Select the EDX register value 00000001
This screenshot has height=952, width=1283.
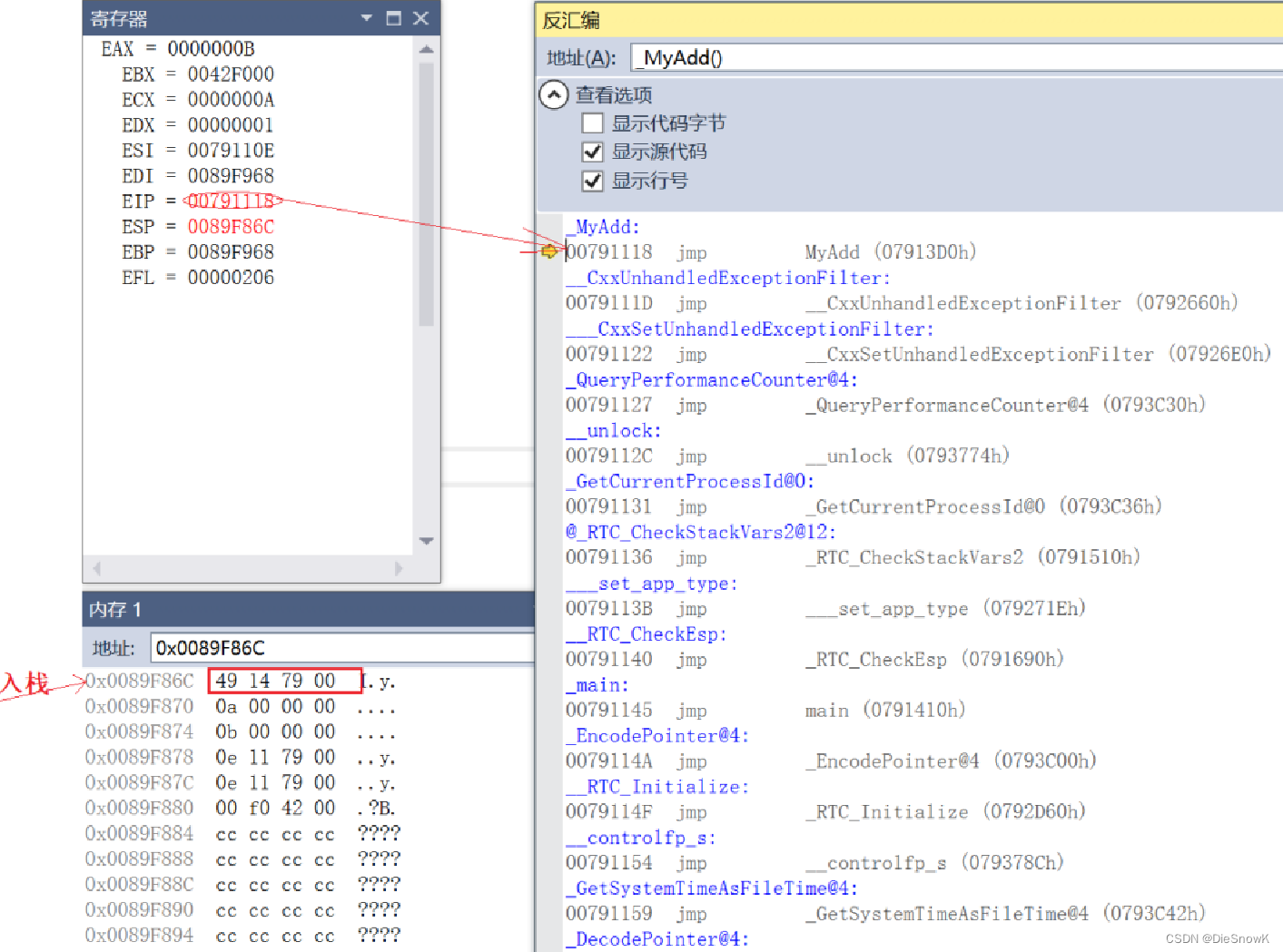point(231,125)
